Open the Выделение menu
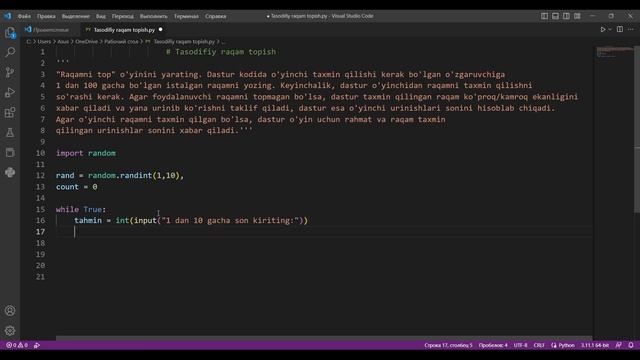The image size is (640, 360). (x=76, y=16)
